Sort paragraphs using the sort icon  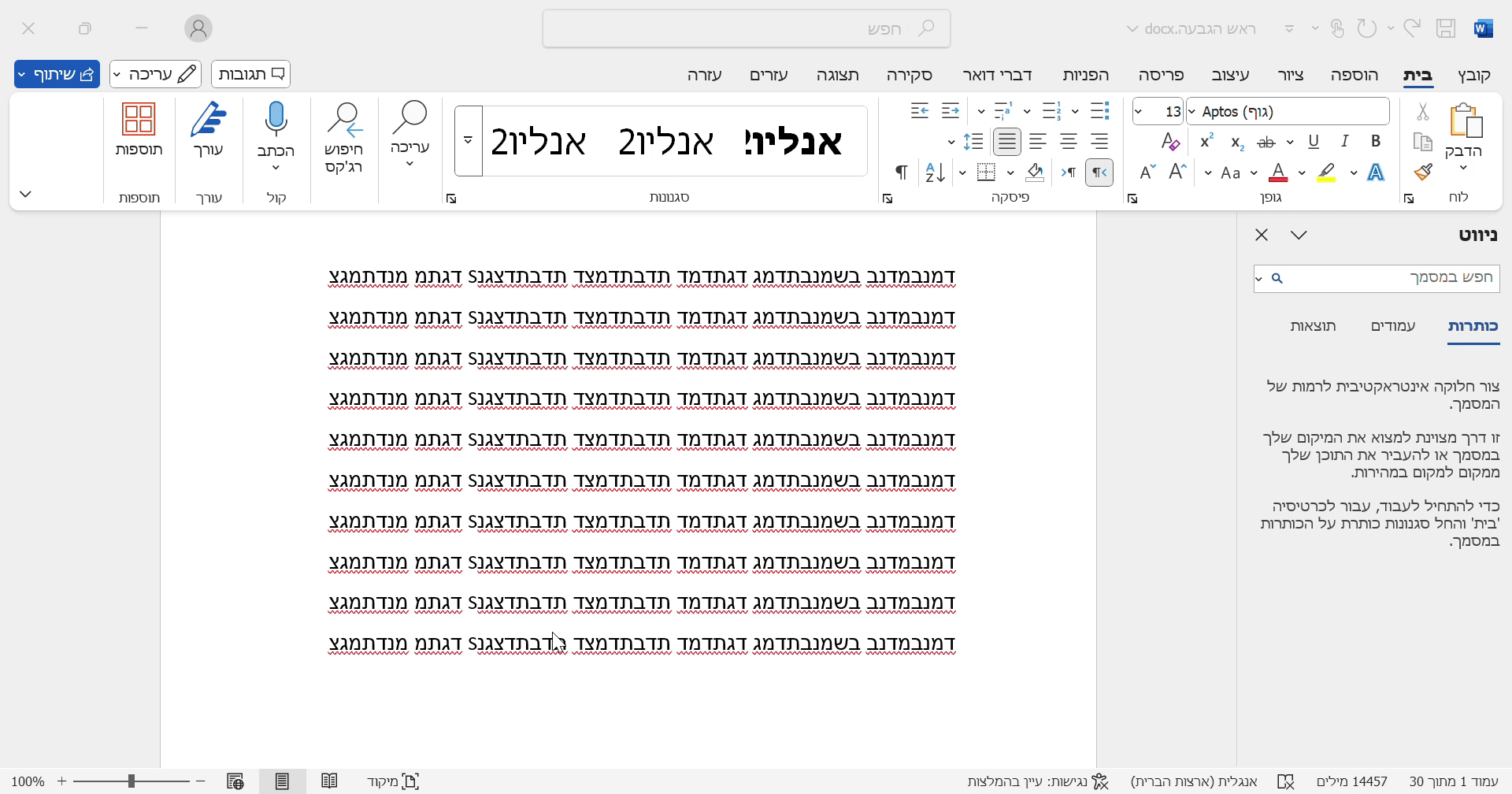click(934, 173)
